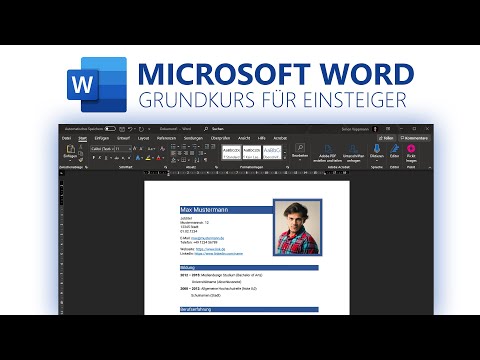
Task: Click the Decrease Indent icon
Action: click(x=207, y=147)
